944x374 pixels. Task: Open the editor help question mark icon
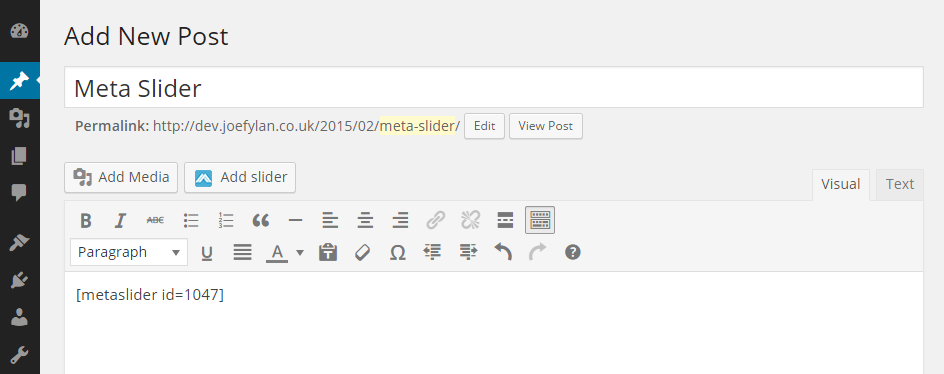tap(573, 252)
